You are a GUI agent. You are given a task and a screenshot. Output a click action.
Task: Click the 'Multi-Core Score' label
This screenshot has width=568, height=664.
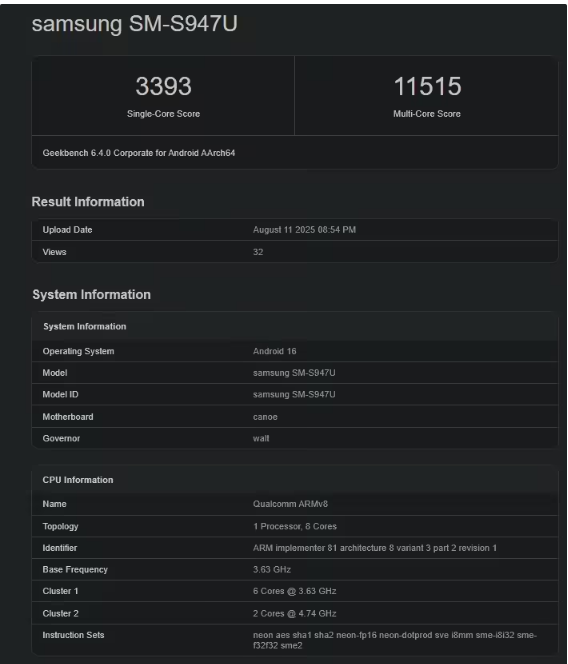tap(427, 114)
